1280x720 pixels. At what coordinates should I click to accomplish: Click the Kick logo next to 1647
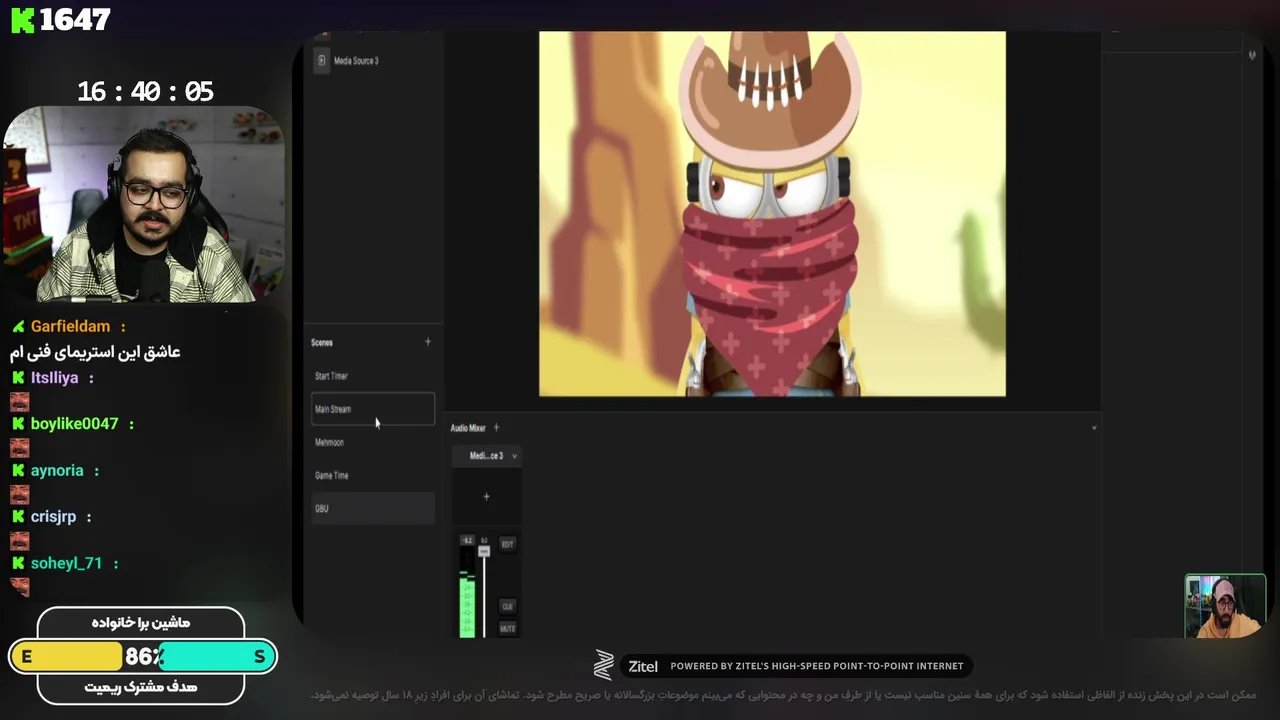click(x=22, y=20)
